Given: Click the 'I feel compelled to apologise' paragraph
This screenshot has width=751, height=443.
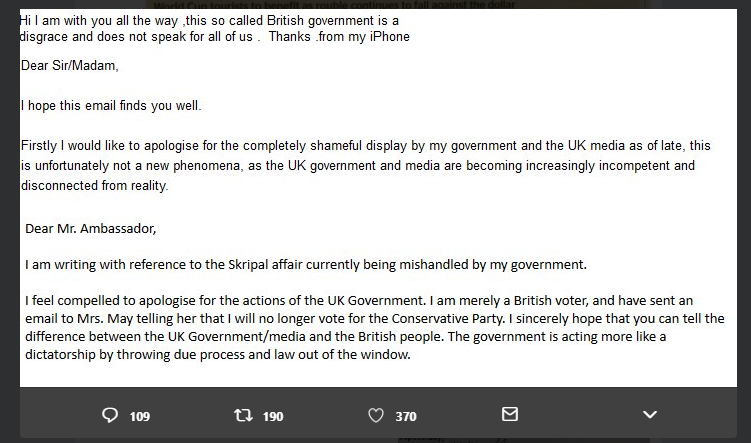Looking at the screenshot, I should coord(375,328).
